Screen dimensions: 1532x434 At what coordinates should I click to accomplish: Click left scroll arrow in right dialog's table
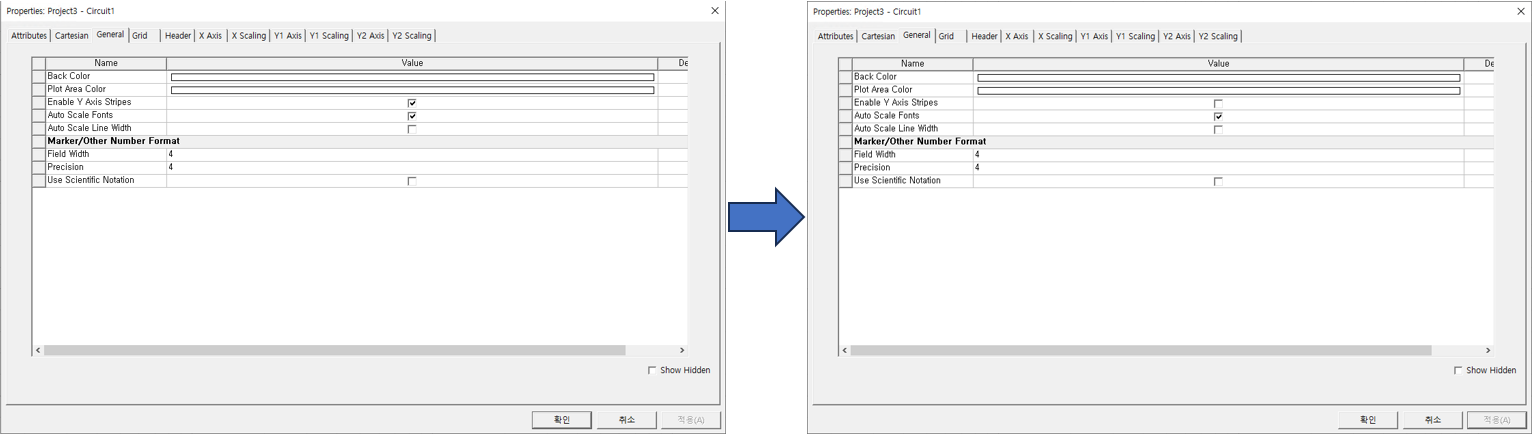845,350
